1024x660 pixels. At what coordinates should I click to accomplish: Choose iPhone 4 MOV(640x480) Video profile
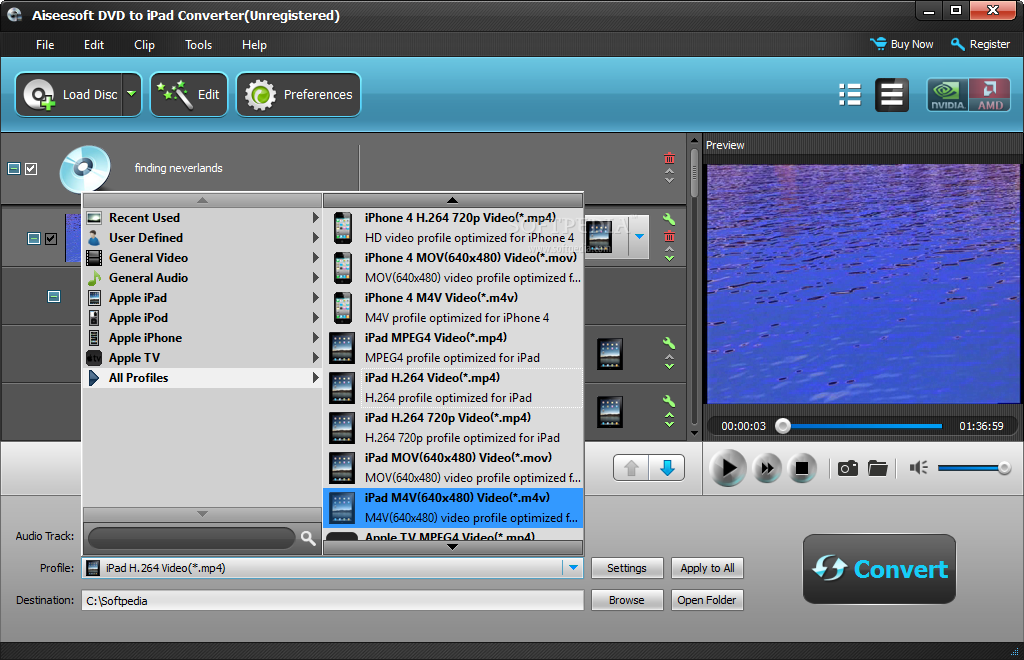(x=453, y=268)
